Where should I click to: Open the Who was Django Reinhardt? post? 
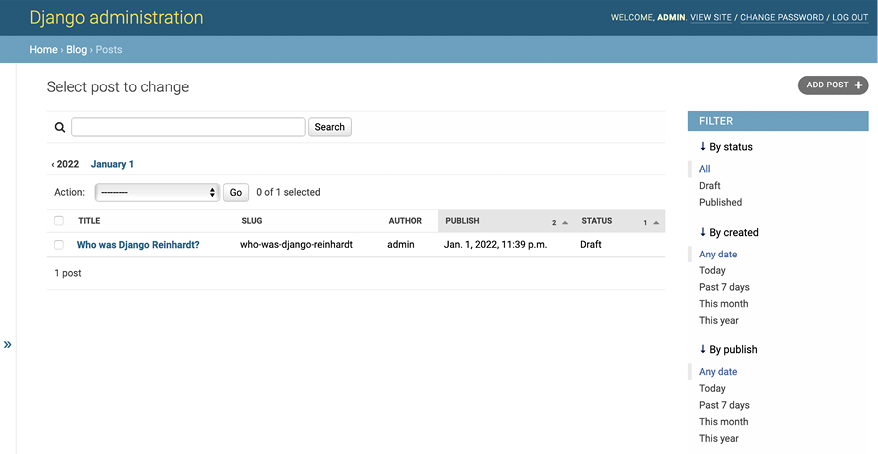(138, 245)
